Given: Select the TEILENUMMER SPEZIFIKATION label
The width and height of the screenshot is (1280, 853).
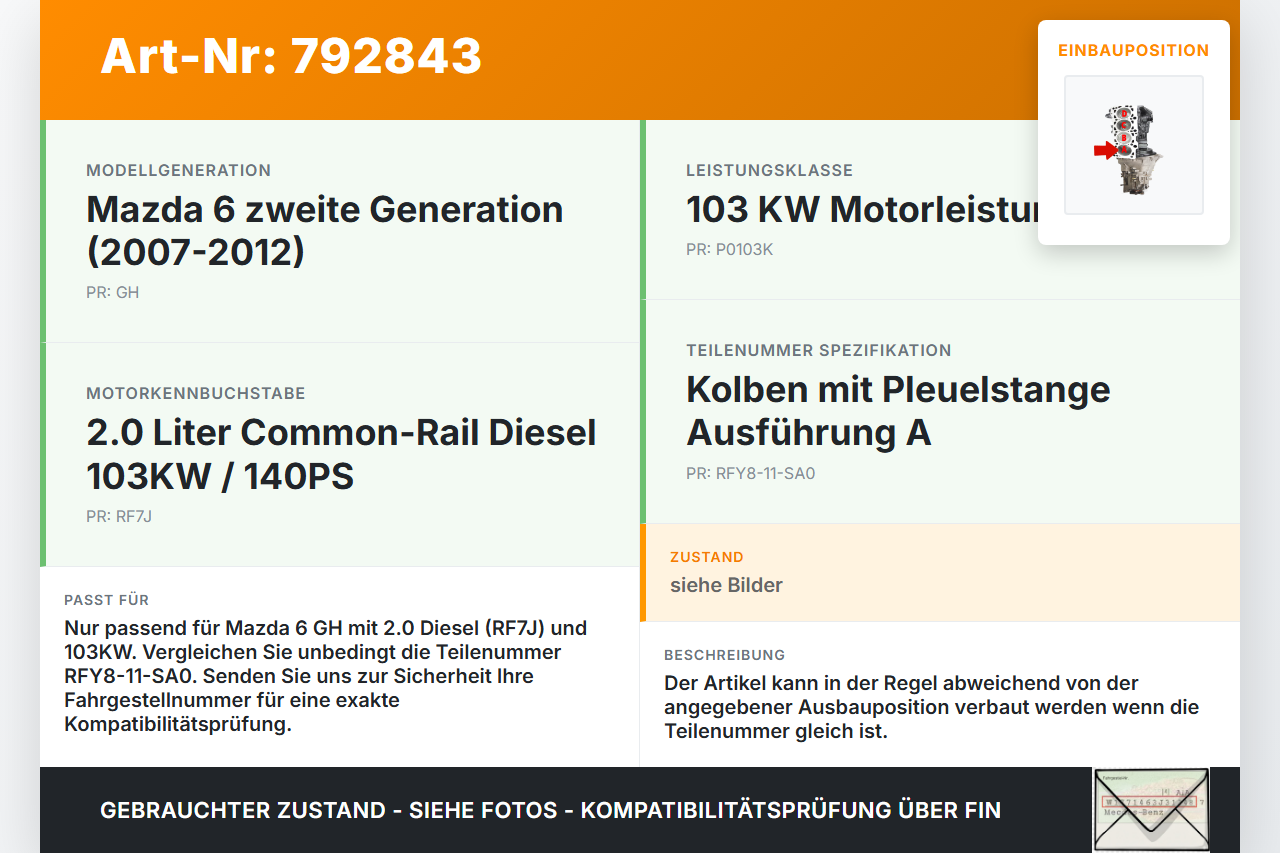Looking at the screenshot, I should 819,351.
